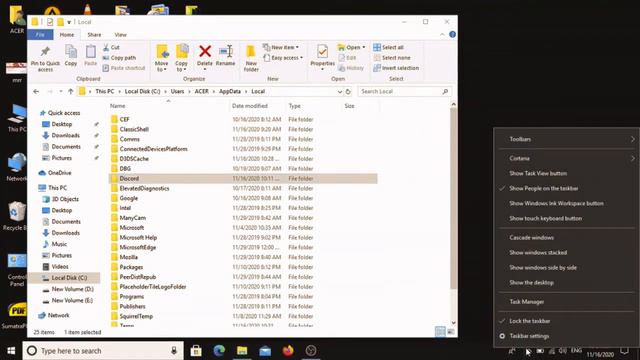This screenshot has width=640, height=360.
Task: Click the Windows Start button
Action: coord(11,351)
